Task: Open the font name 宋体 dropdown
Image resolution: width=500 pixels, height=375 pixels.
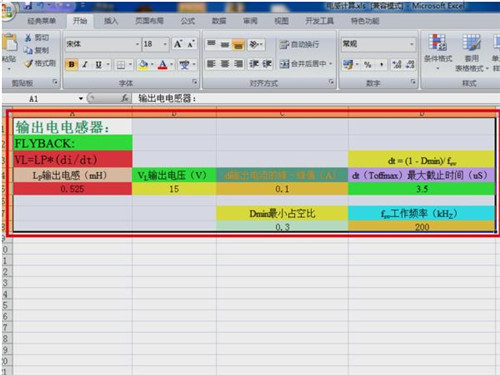Action: click(137, 44)
